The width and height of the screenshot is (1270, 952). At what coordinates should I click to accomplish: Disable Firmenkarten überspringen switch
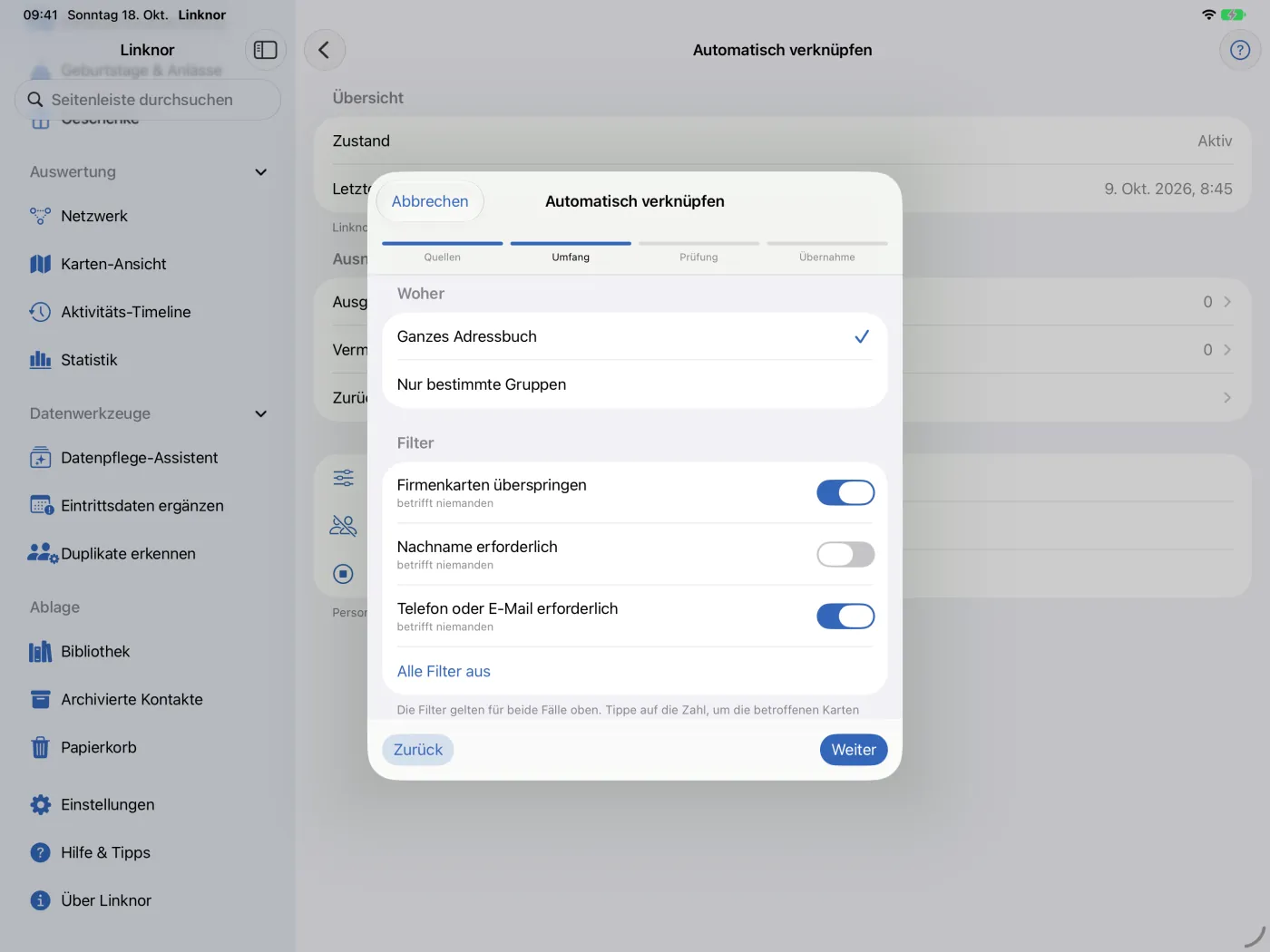pos(845,492)
